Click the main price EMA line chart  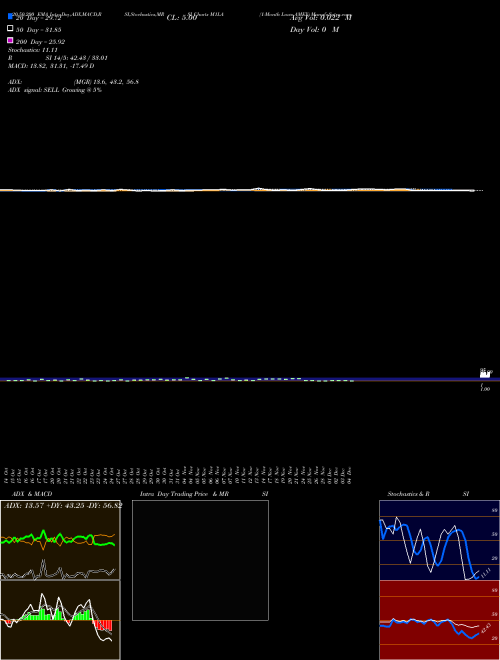coord(242,190)
